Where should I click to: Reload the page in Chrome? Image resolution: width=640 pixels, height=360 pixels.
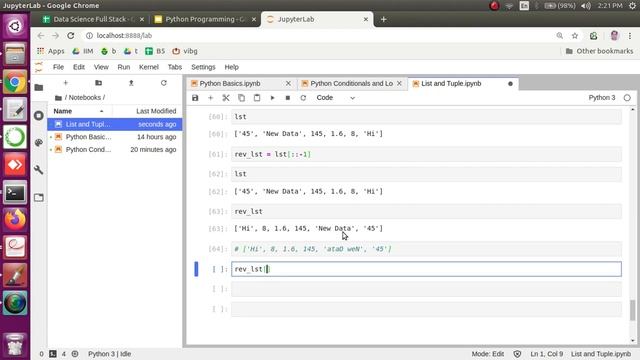coord(71,36)
